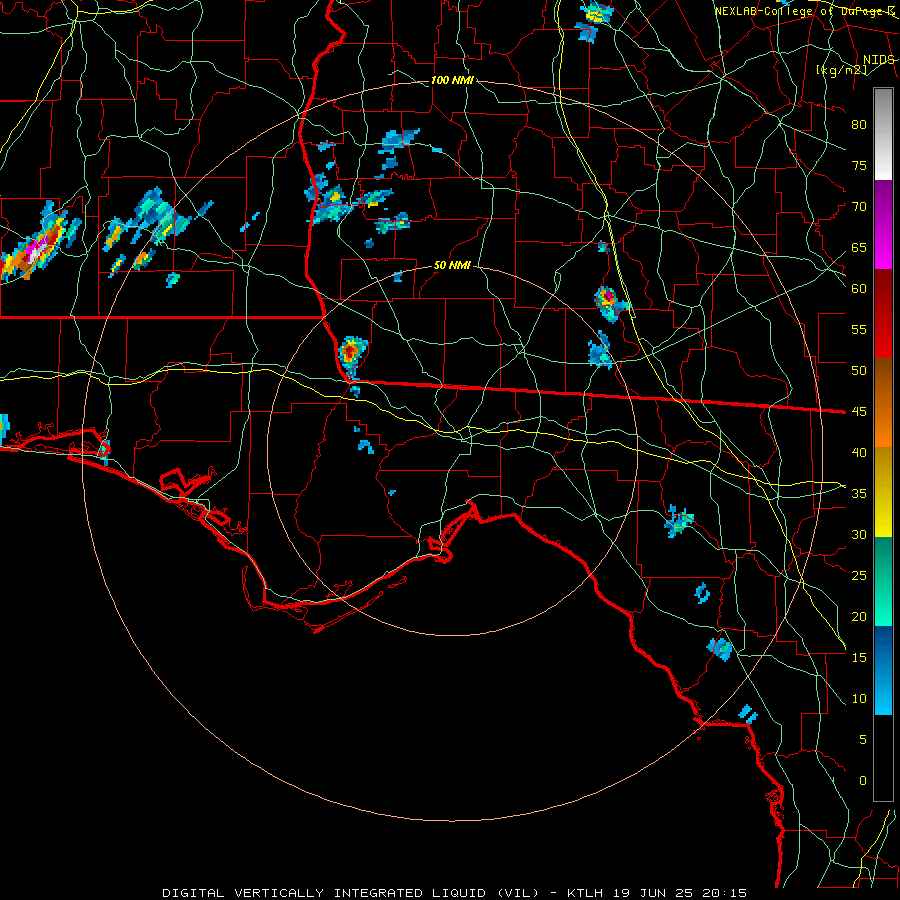Viewport: 900px width, 900px height.
Task: Click the scale value 15
Action: pos(859,658)
